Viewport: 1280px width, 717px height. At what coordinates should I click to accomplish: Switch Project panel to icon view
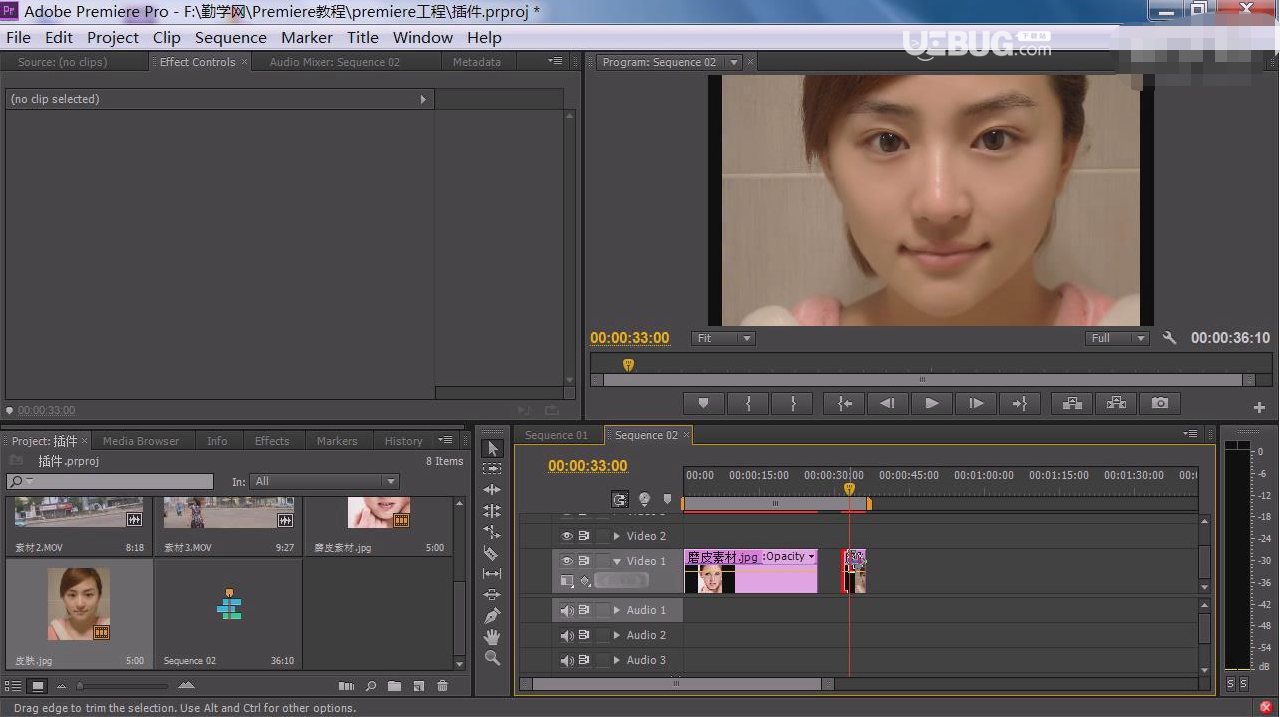coord(37,686)
